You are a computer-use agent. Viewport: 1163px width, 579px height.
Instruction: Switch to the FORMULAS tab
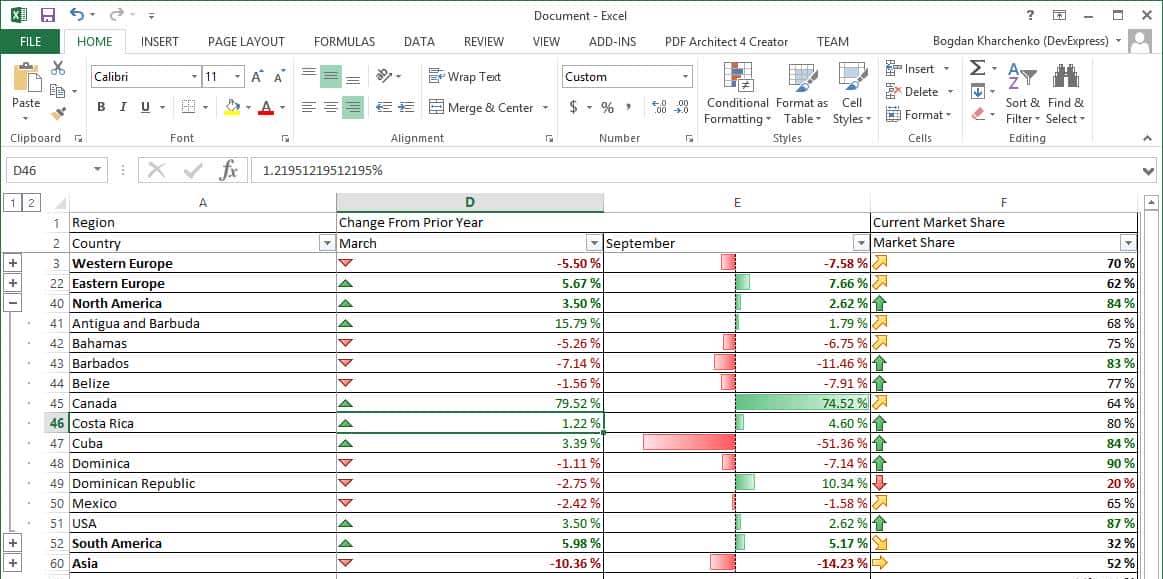point(344,41)
